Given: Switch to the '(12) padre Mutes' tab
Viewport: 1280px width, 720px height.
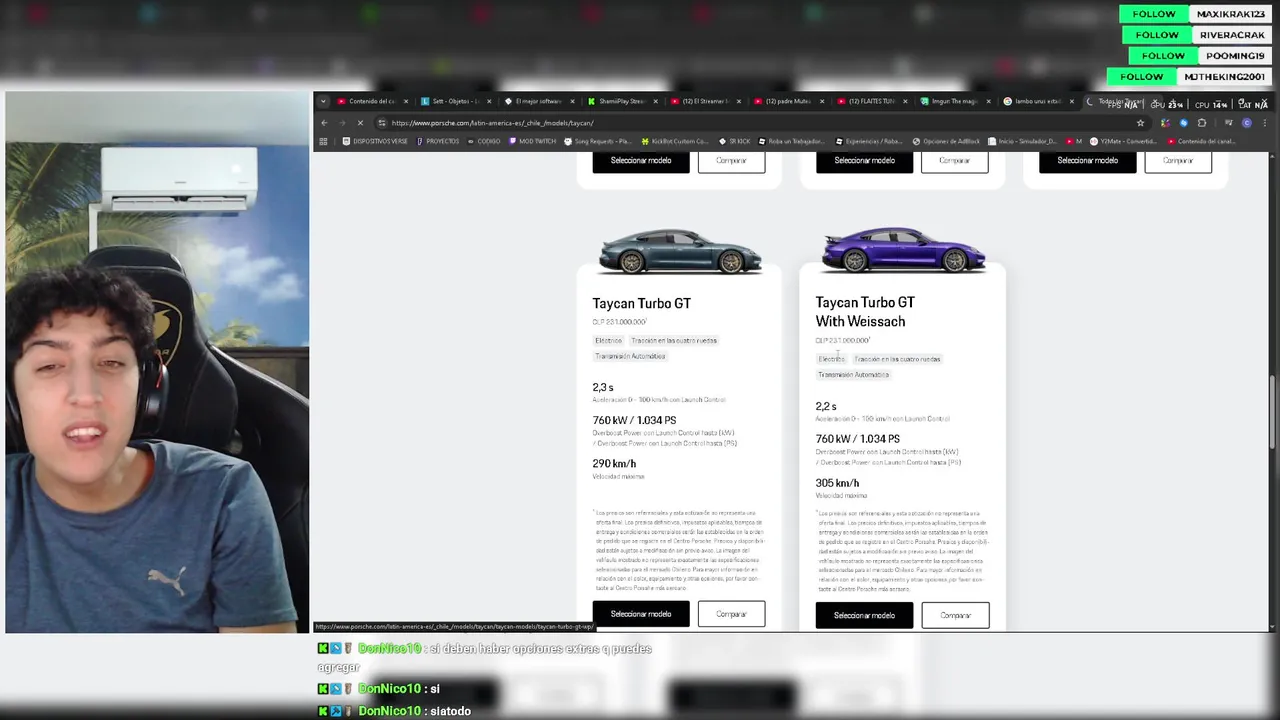Looking at the screenshot, I should (789, 101).
